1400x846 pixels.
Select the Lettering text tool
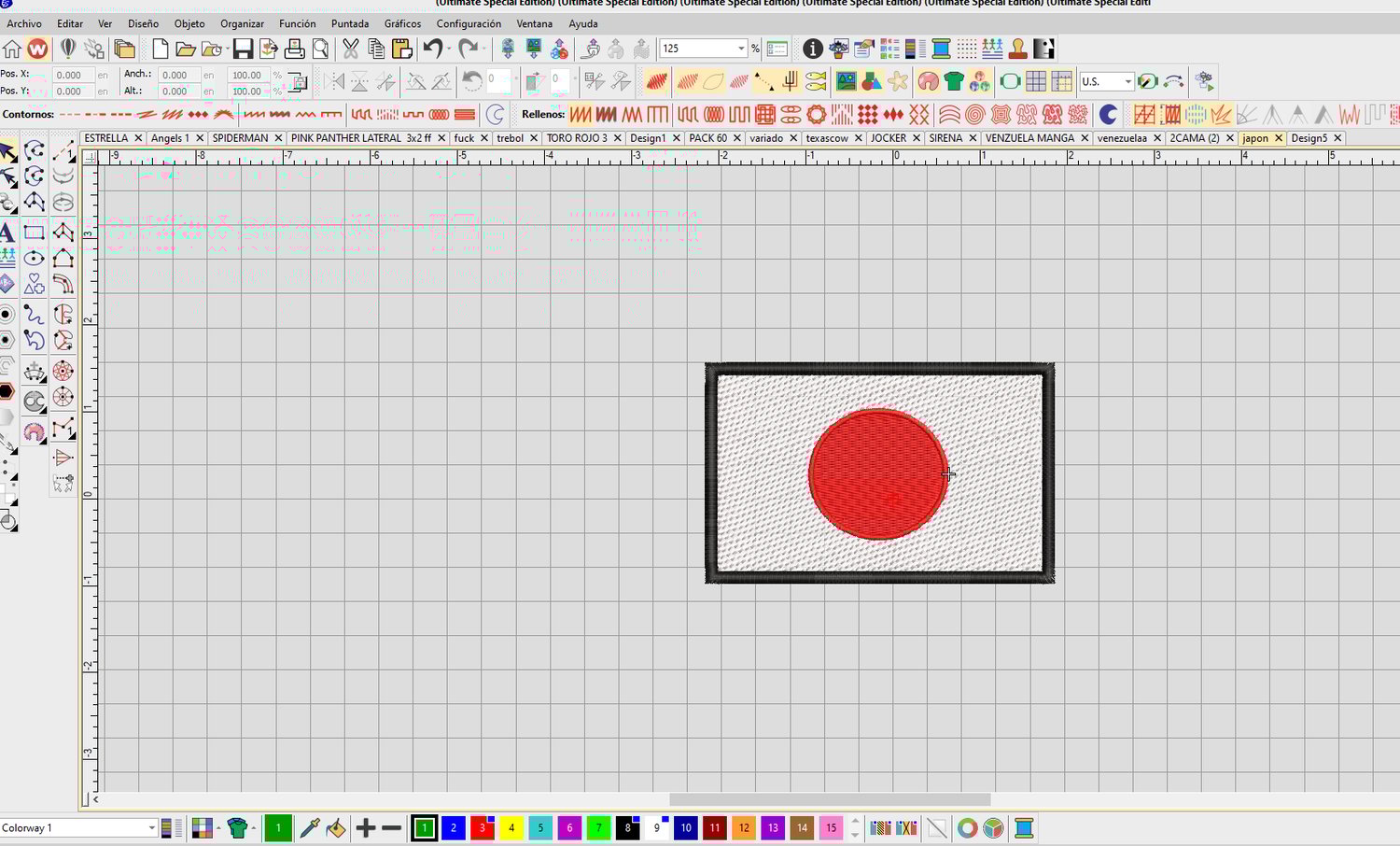pos(7,233)
